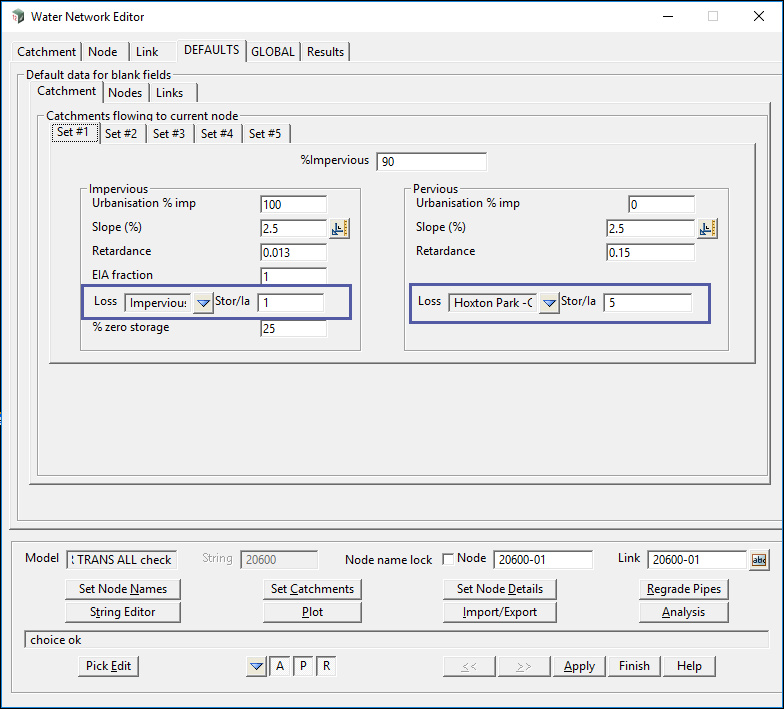Expand the Hoxton Park Loss dropdown
This screenshot has height=709, width=784.
coord(549,303)
